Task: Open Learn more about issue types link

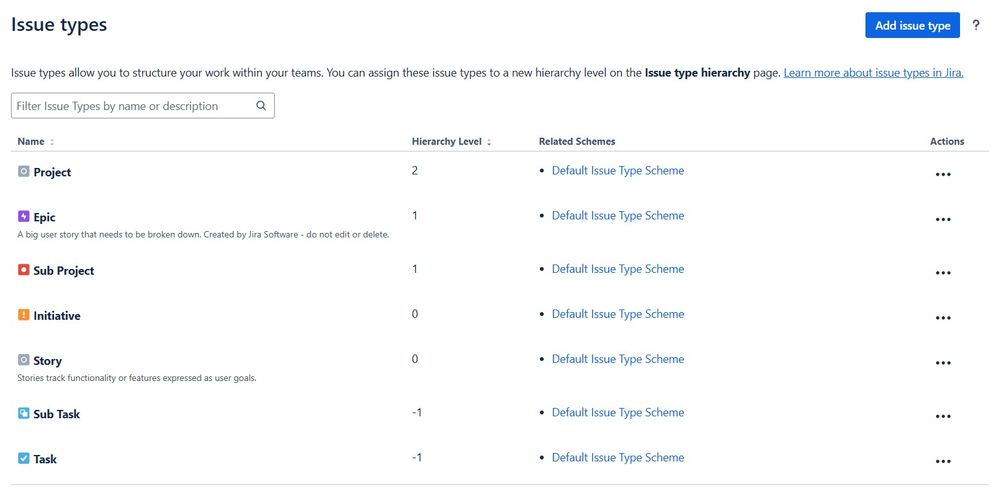Action: pyautogui.click(x=873, y=73)
